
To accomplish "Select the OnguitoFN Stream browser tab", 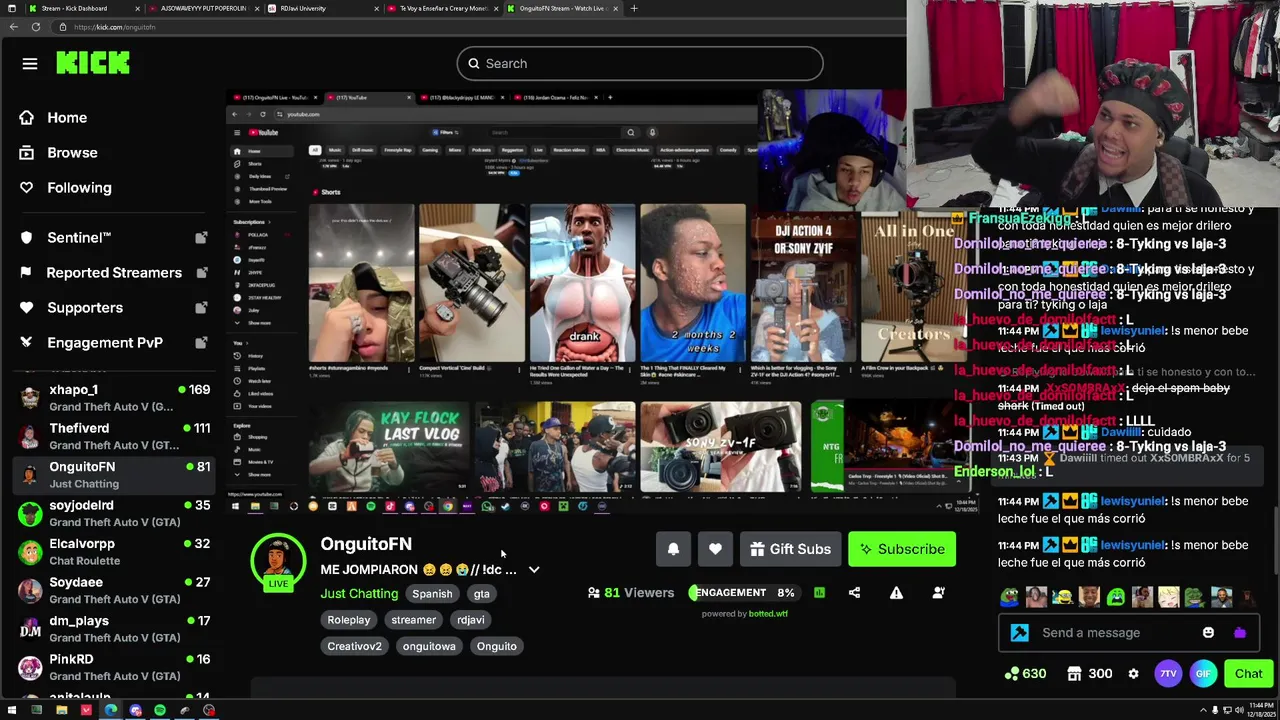I will [x=564, y=8].
